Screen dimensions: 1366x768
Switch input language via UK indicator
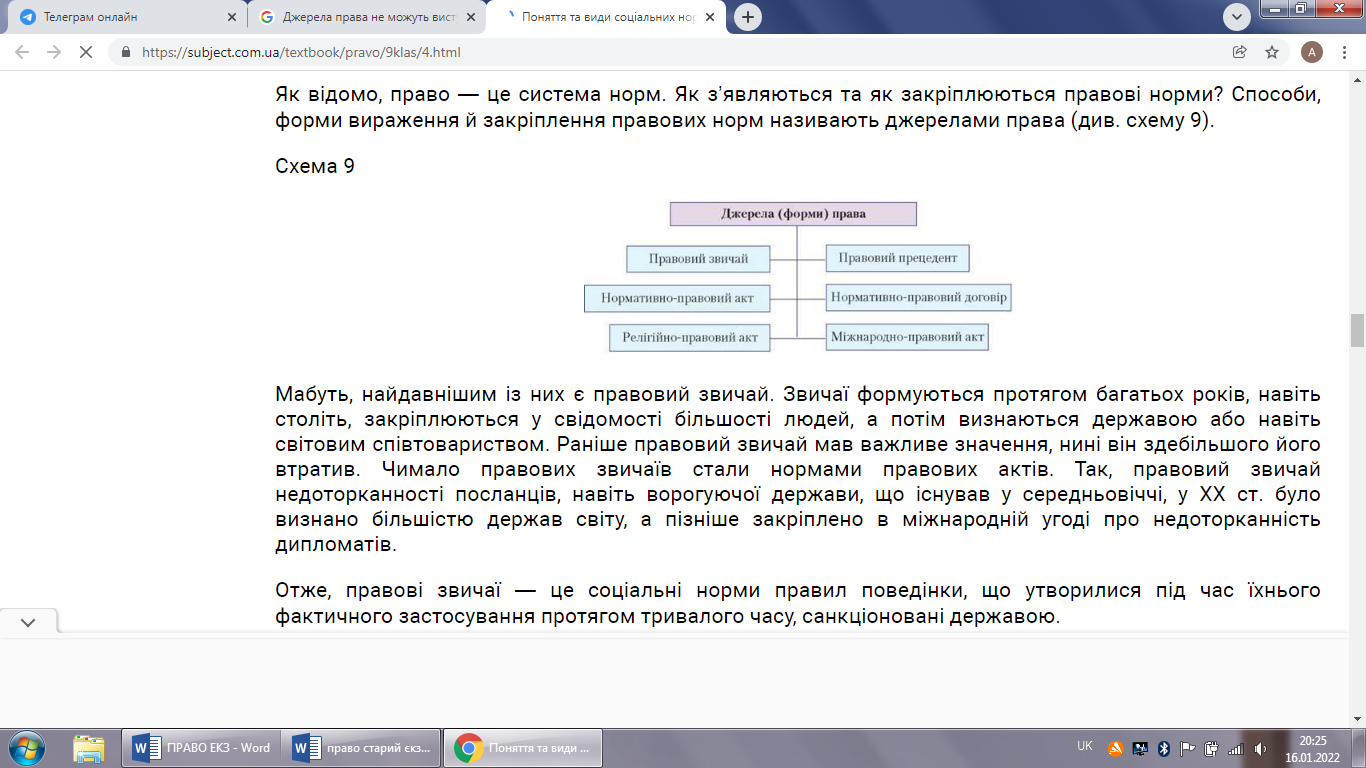pyautogui.click(x=1085, y=746)
